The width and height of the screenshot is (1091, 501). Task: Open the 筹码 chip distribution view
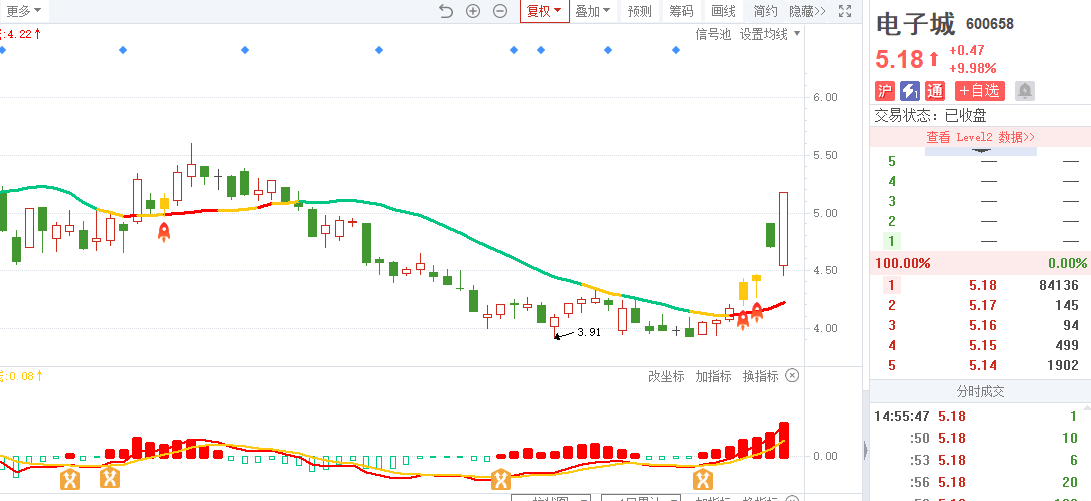coord(681,11)
